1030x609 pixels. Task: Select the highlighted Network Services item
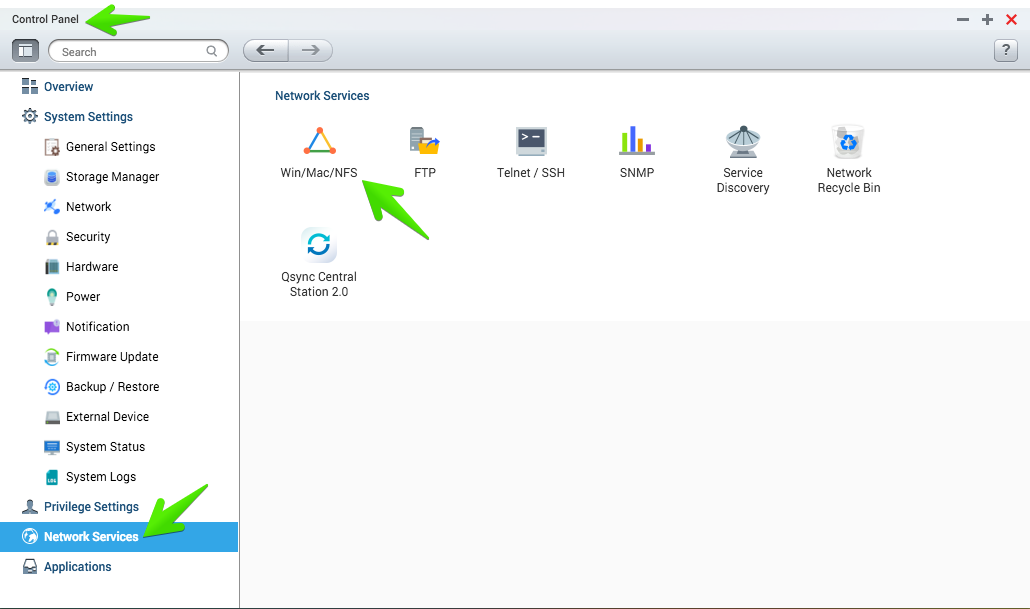pyautogui.click(x=119, y=537)
